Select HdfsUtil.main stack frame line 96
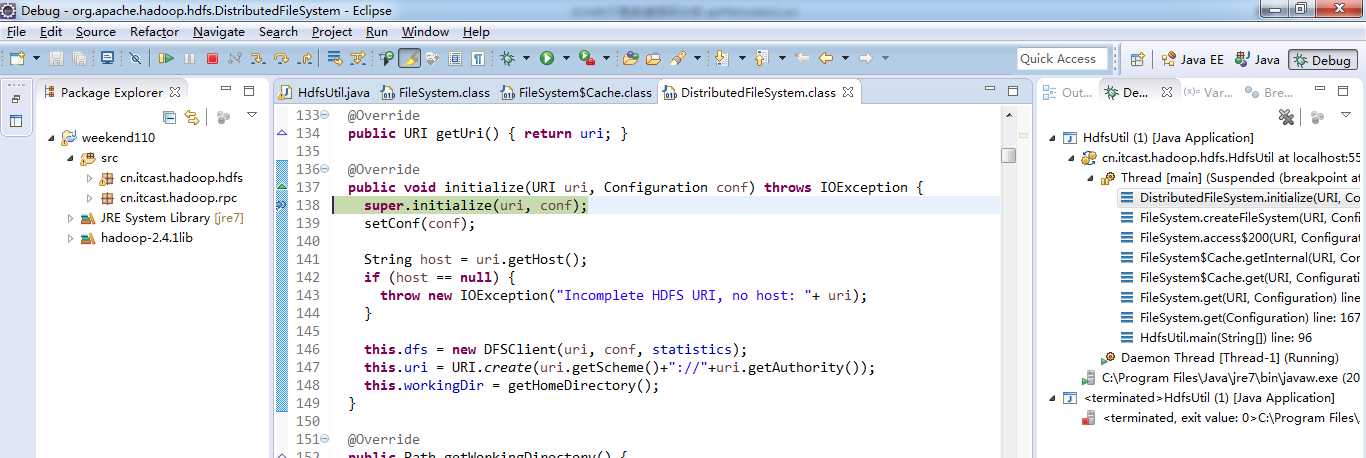 [1216, 338]
